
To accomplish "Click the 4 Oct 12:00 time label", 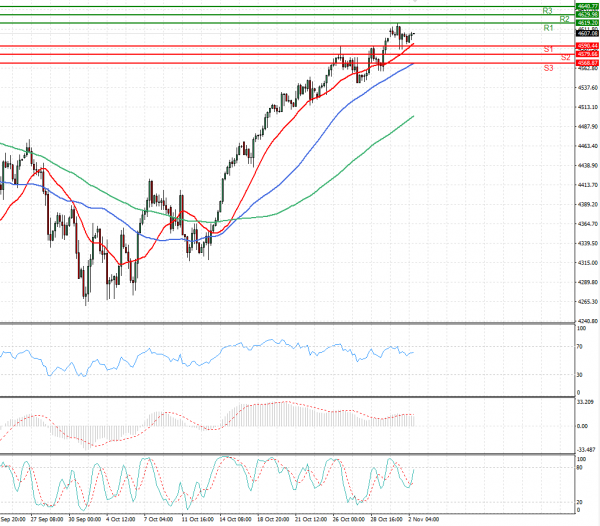I will 121,519.
